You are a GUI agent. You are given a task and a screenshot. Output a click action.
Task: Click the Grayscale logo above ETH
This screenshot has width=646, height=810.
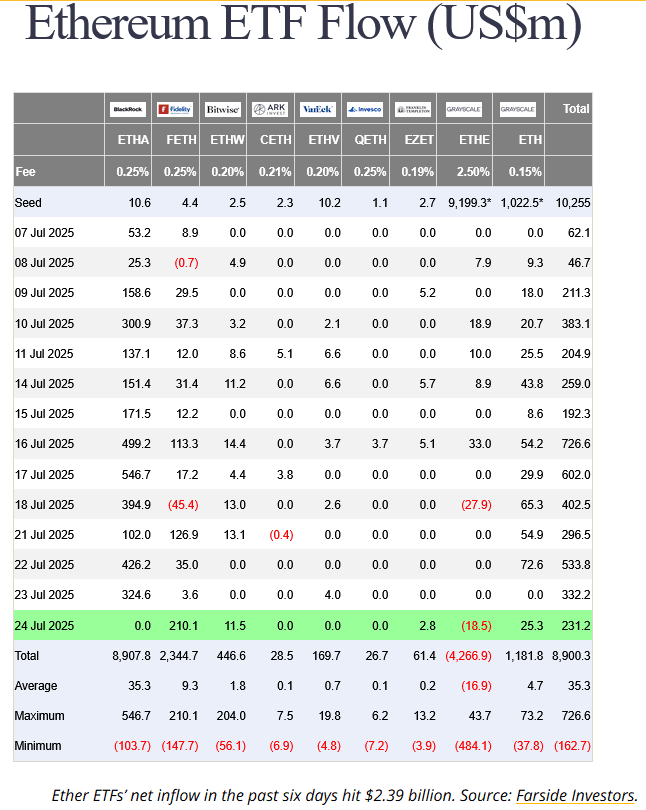coord(517,109)
